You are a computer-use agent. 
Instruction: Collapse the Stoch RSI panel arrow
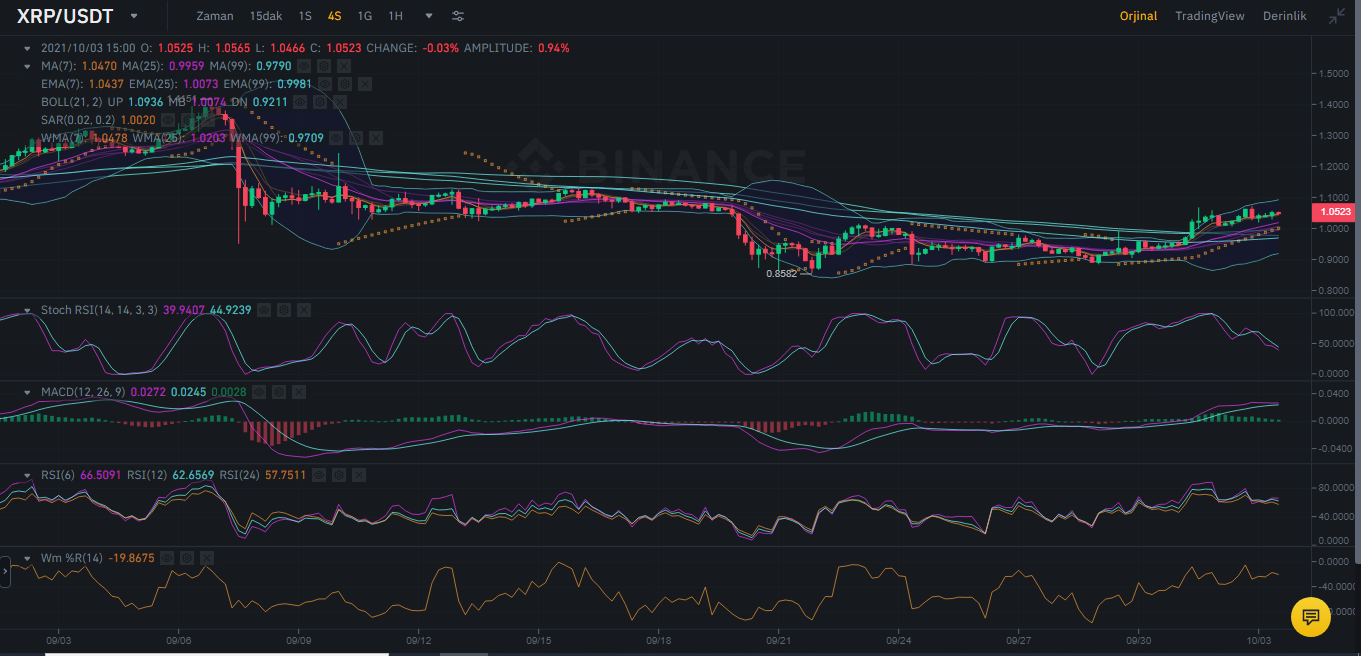pos(28,310)
